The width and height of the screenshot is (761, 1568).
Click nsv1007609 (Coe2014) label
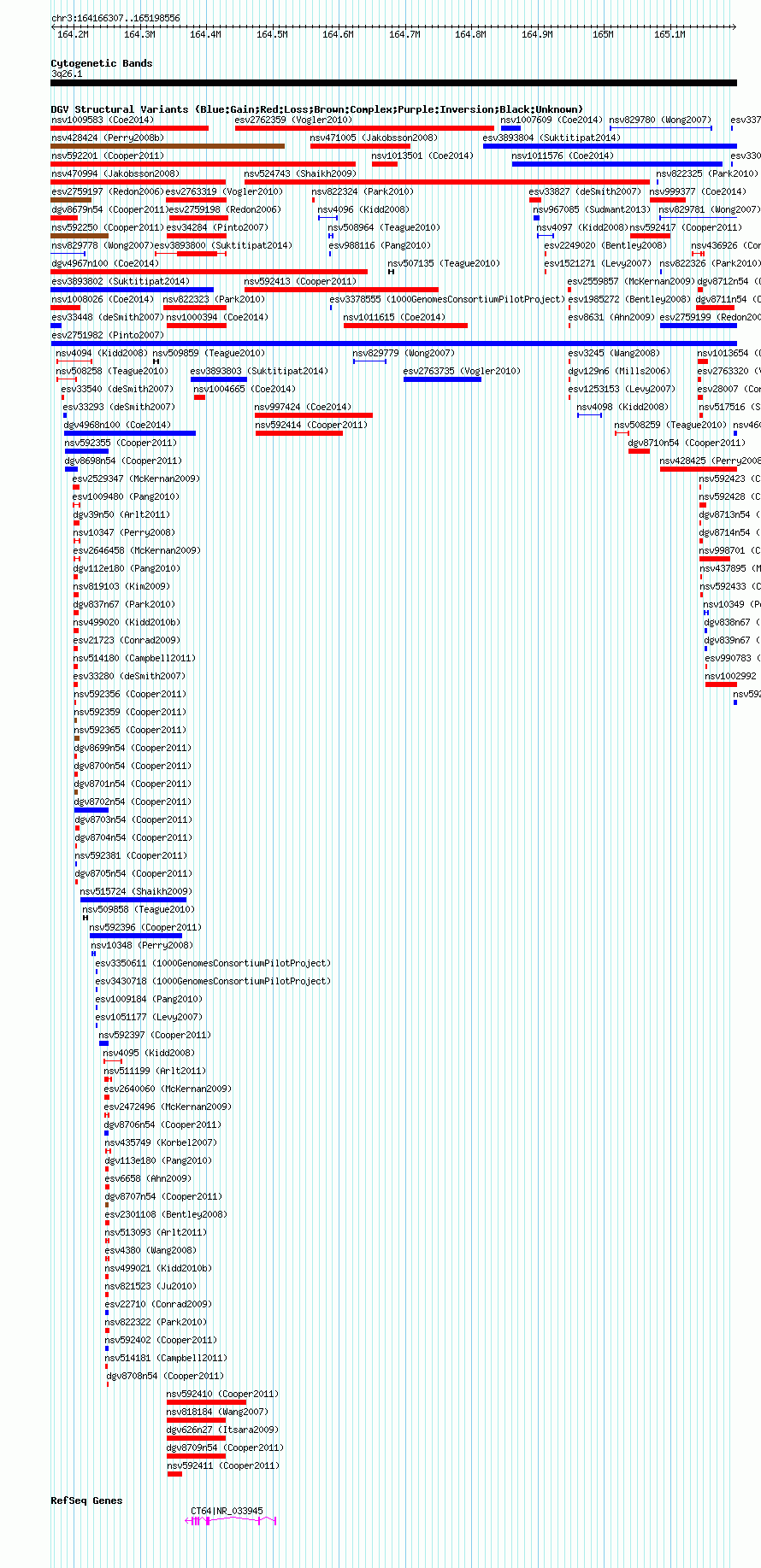552,120
